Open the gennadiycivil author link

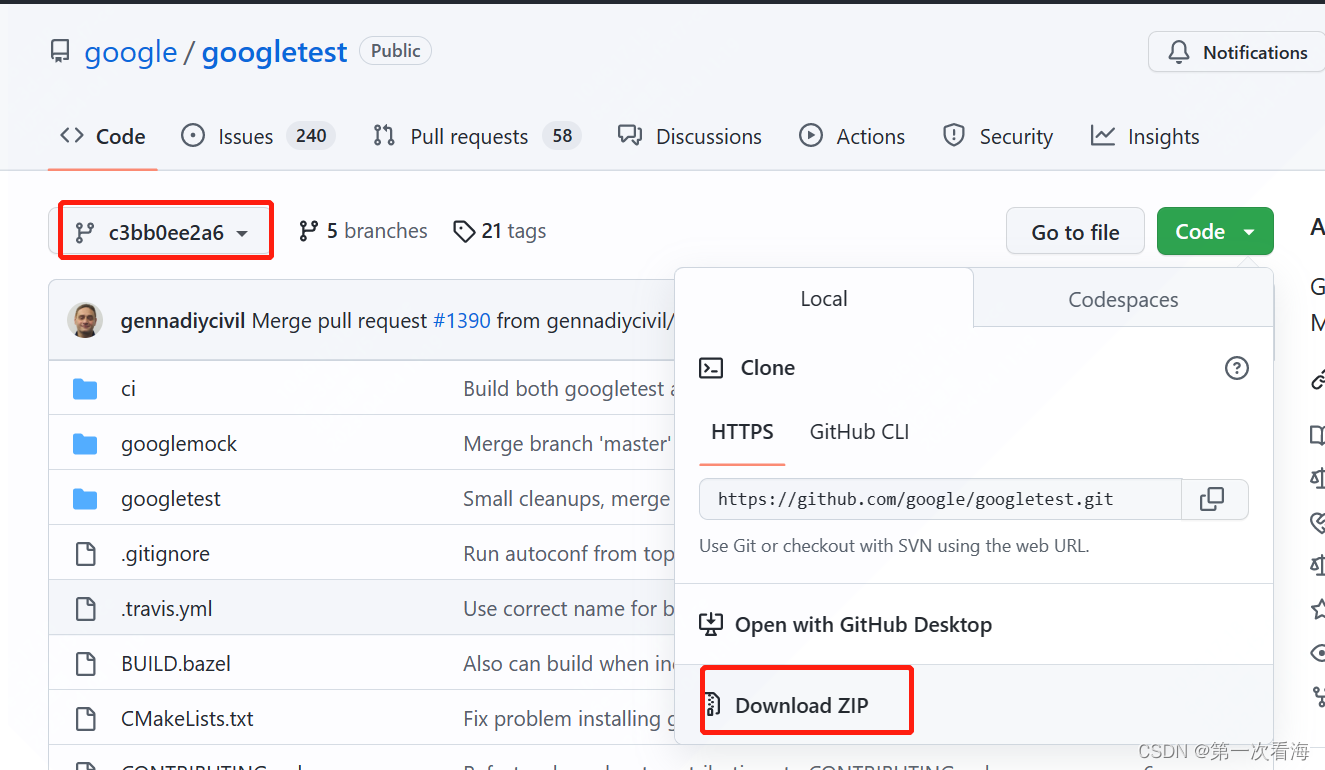(x=183, y=321)
